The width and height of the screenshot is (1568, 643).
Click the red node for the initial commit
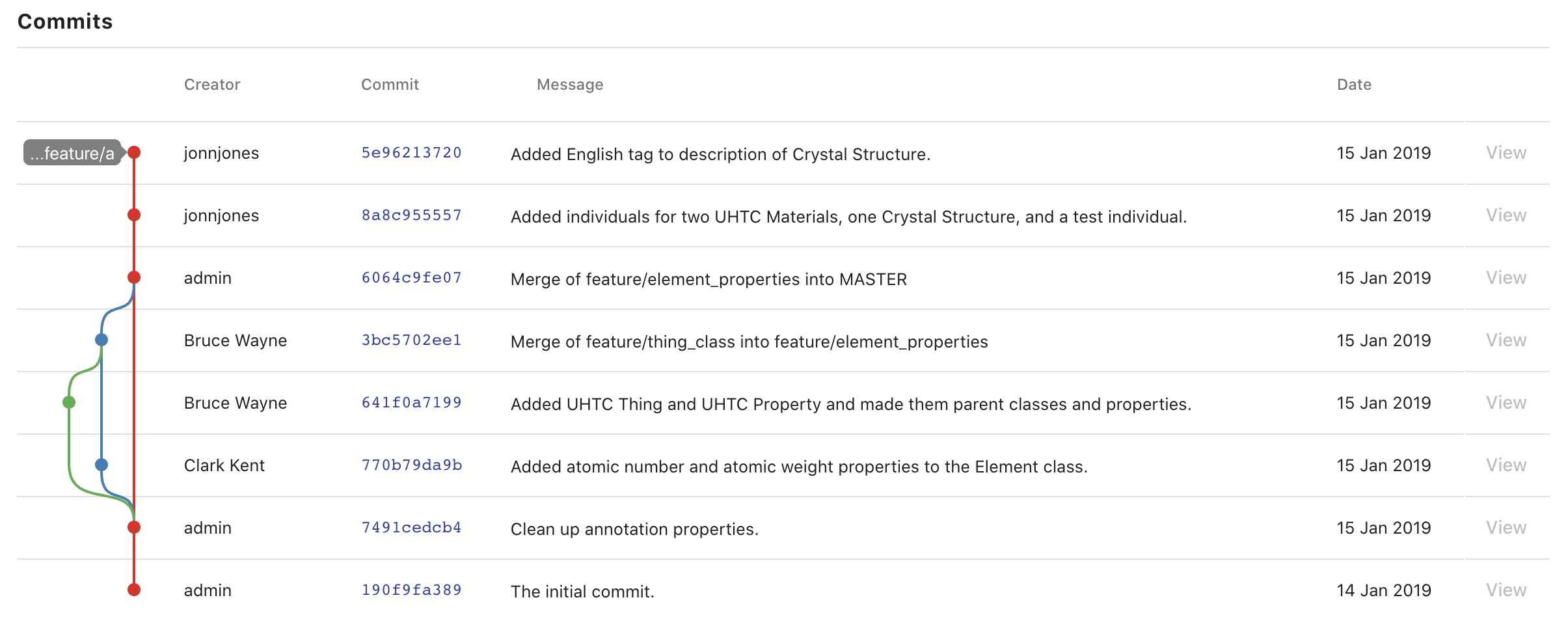[x=134, y=590]
